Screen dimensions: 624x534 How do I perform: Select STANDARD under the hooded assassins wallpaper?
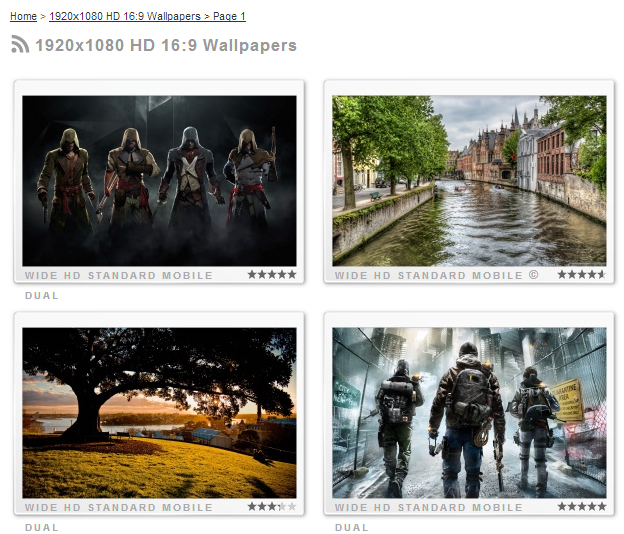pos(122,275)
